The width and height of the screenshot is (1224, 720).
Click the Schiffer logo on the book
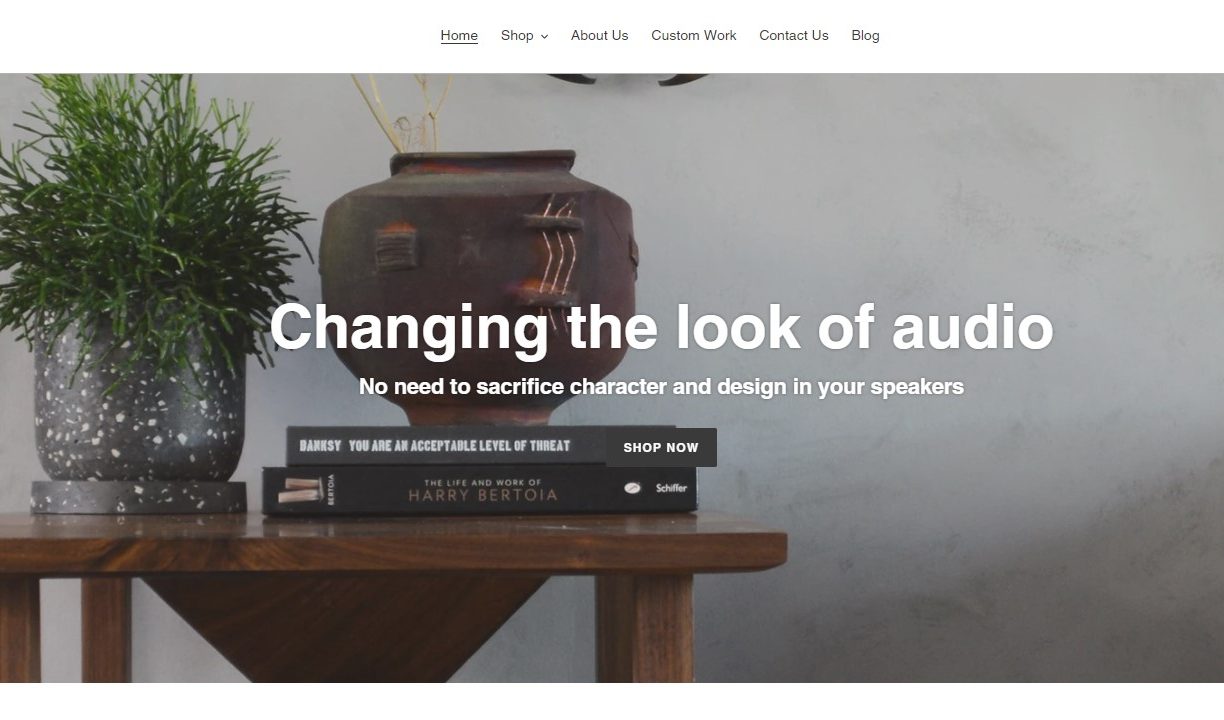click(x=671, y=488)
